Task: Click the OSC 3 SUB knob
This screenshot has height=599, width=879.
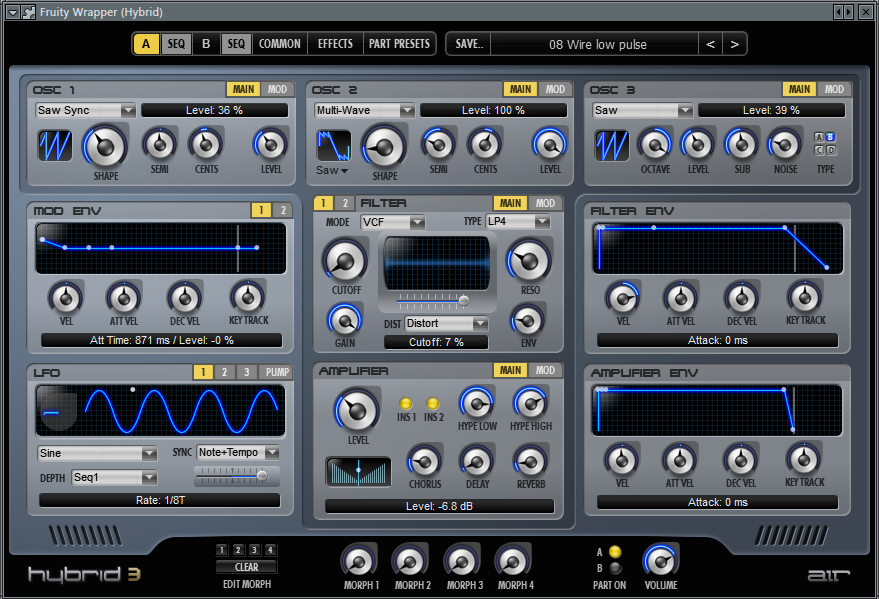Action: [742, 145]
